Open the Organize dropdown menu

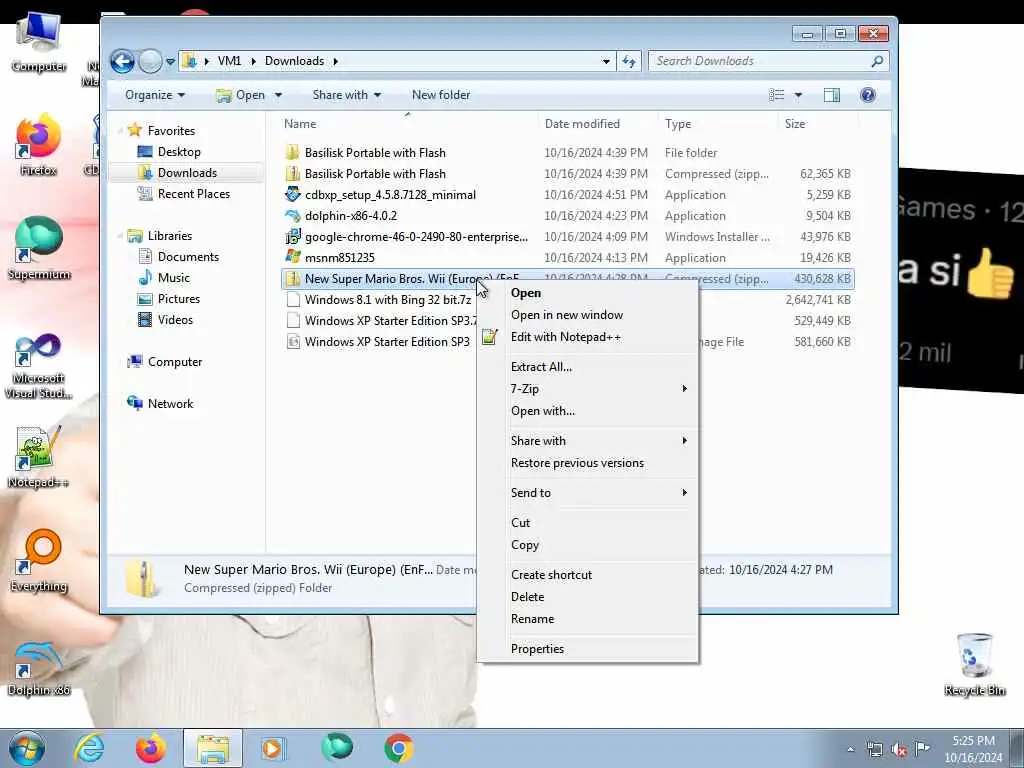point(155,95)
